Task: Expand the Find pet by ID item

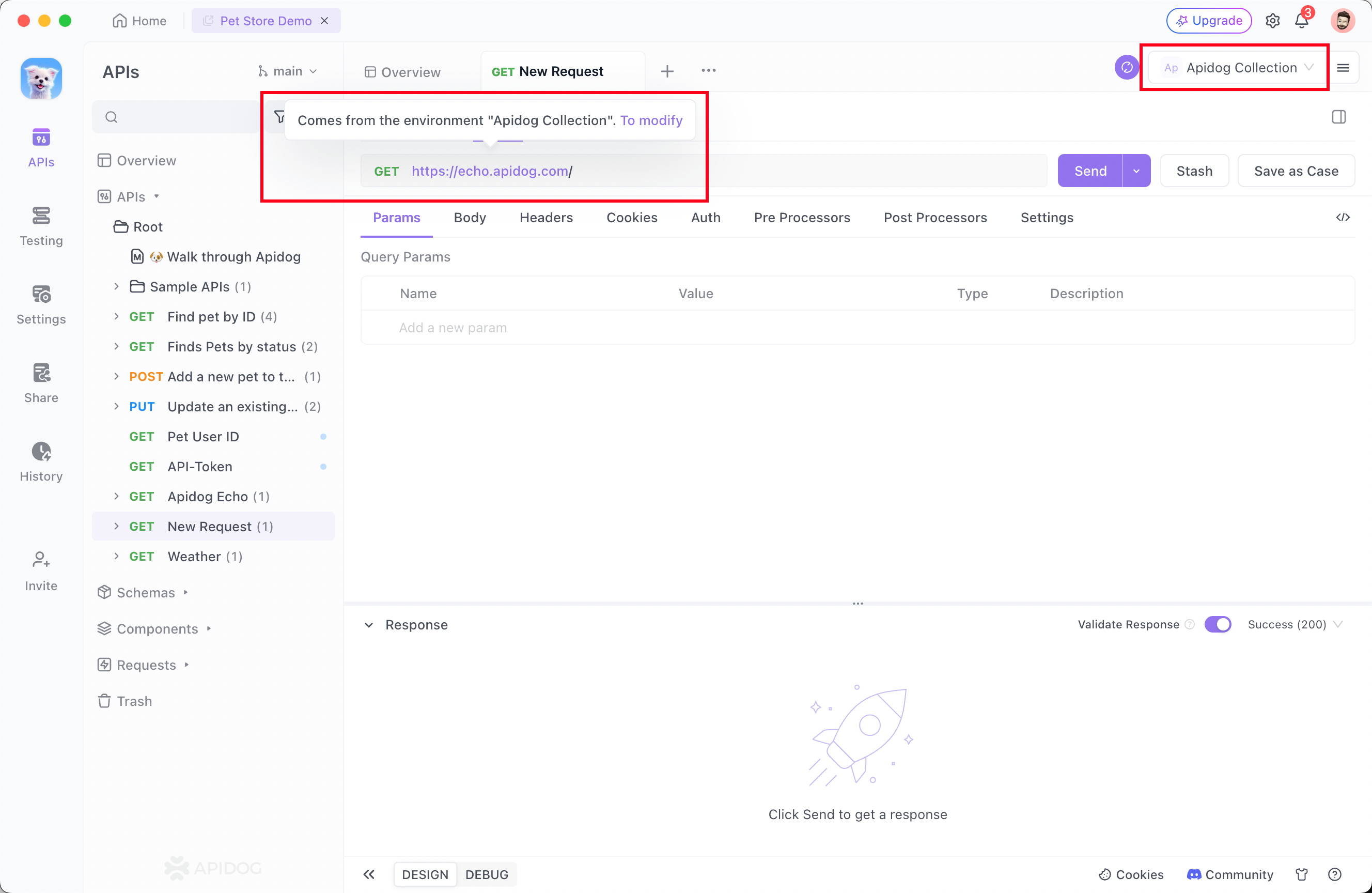Action: coord(116,316)
